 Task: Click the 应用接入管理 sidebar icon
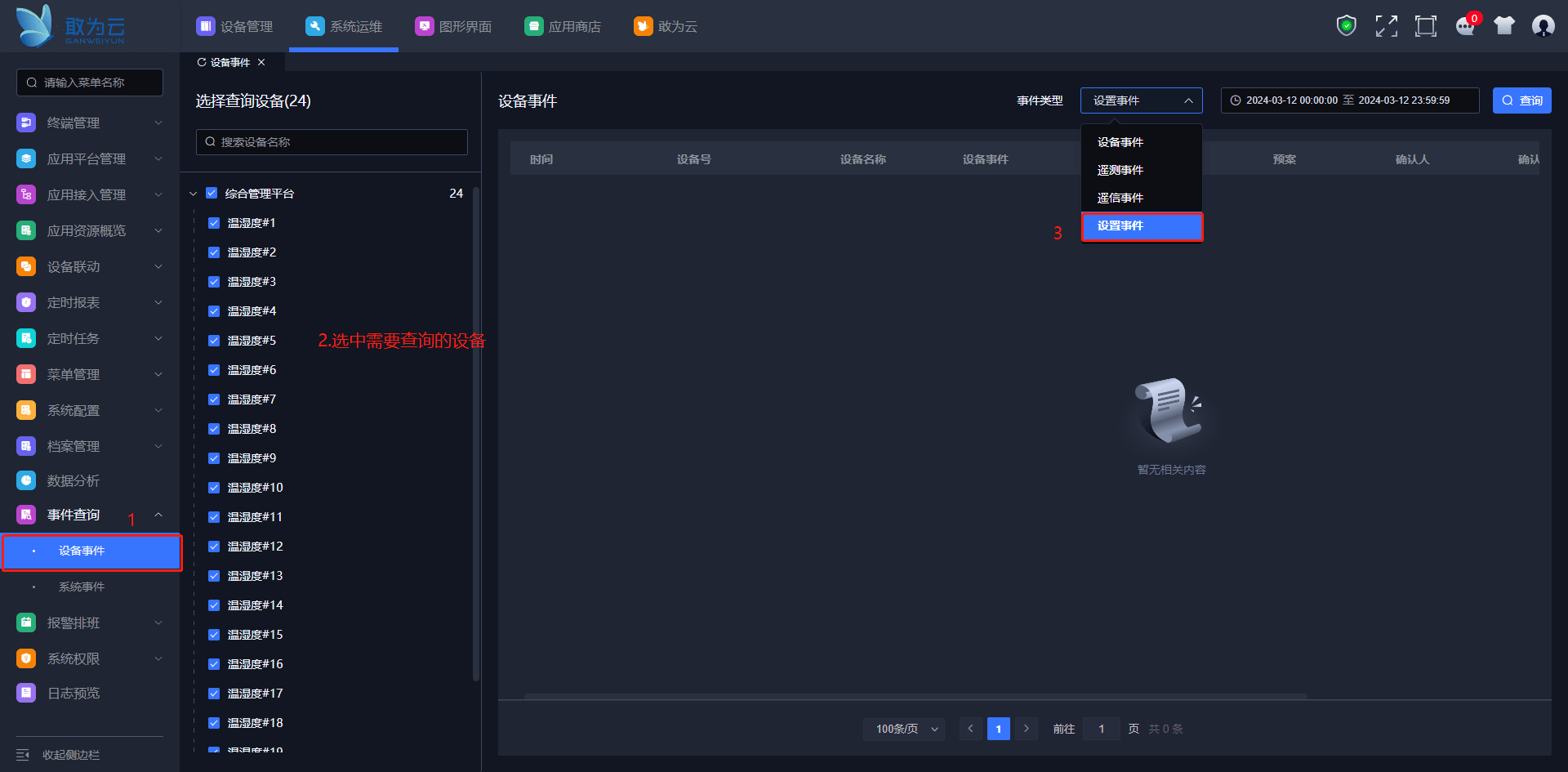pyautogui.click(x=26, y=194)
